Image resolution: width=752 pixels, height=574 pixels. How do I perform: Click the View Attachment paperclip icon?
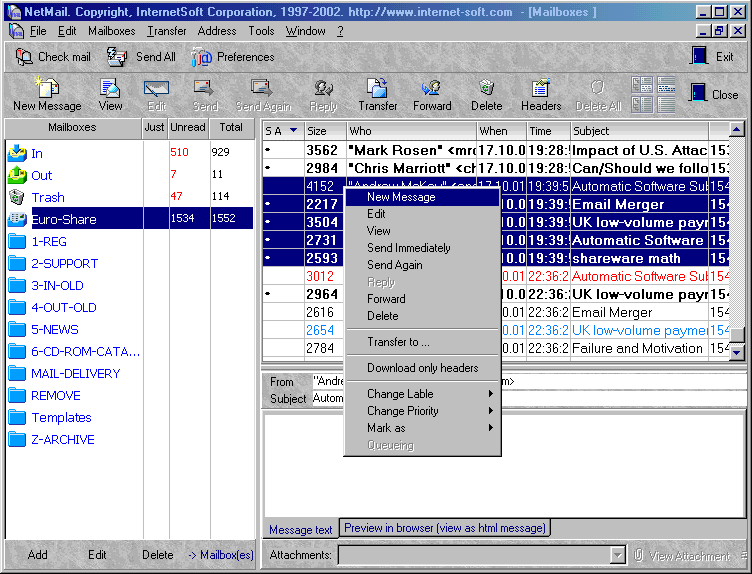pyautogui.click(x=638, y=555)
